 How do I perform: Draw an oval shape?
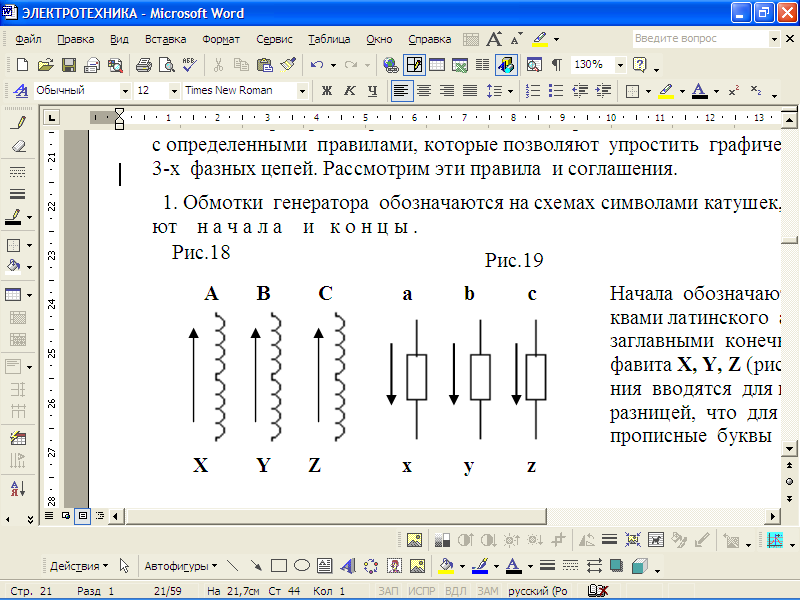302,565
